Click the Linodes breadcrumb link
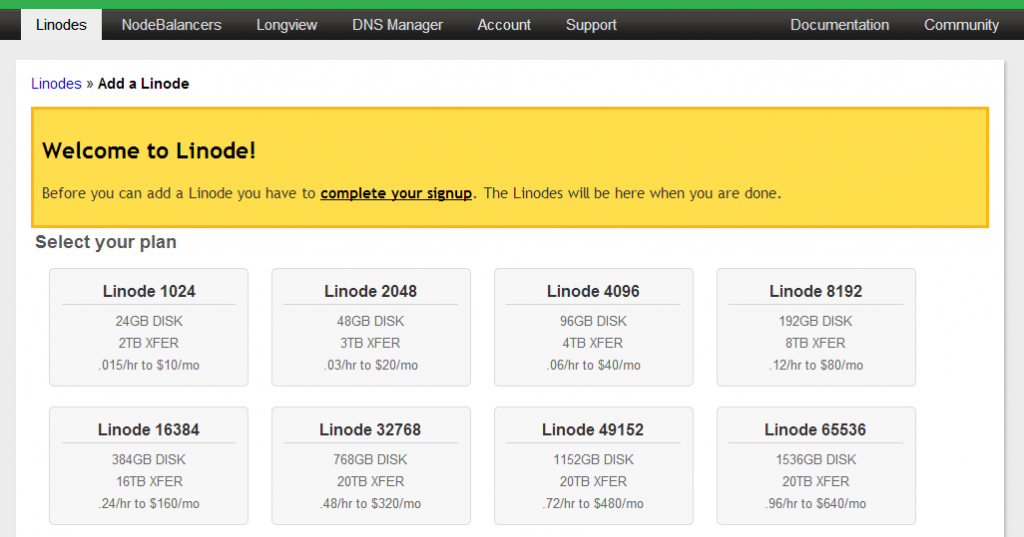The width and height of the screenshot is (1024, 537). (x=56, y=84)
